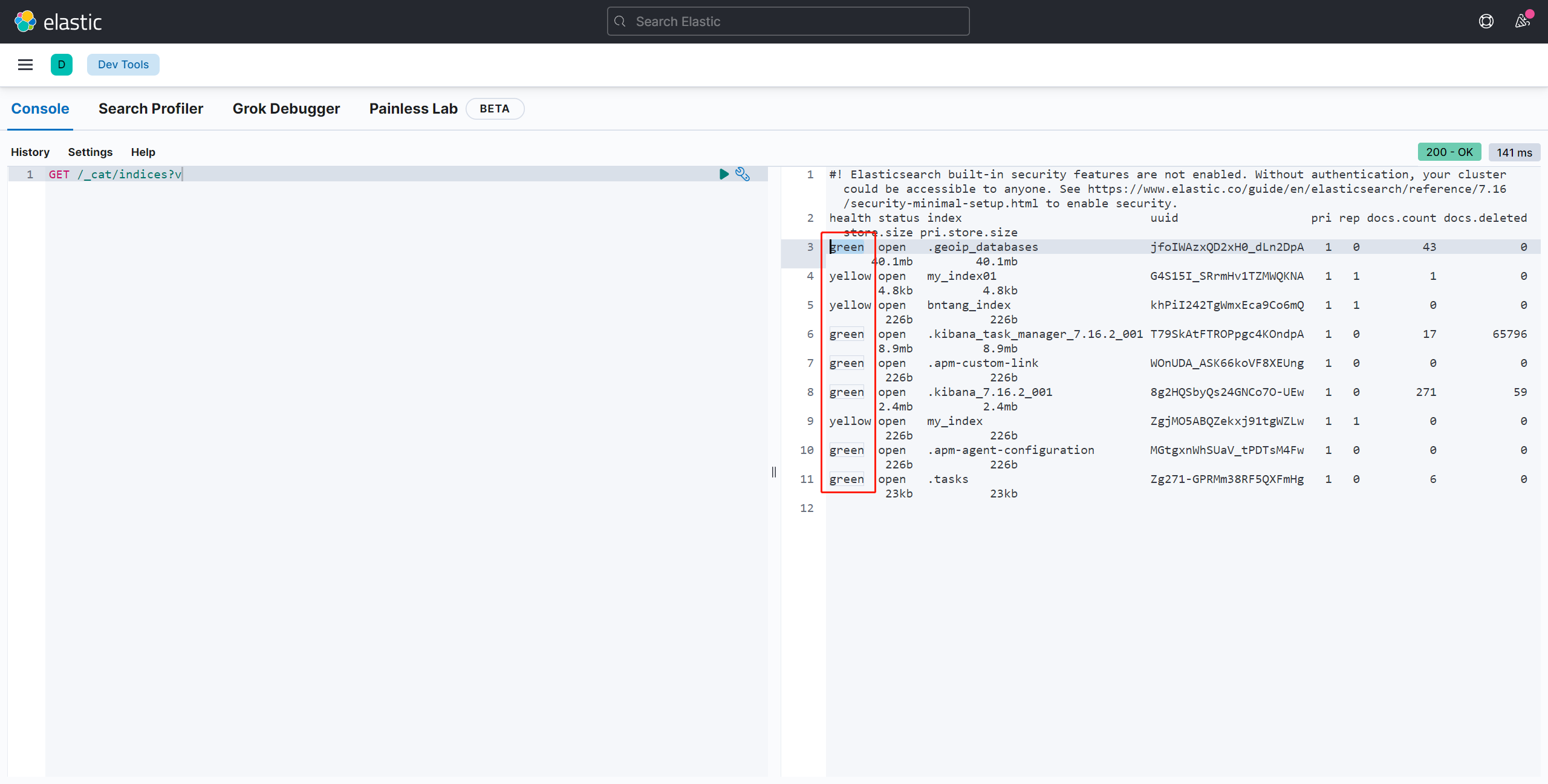Open History
Viewport: 1548px width, 784px height.
(30, 152)
